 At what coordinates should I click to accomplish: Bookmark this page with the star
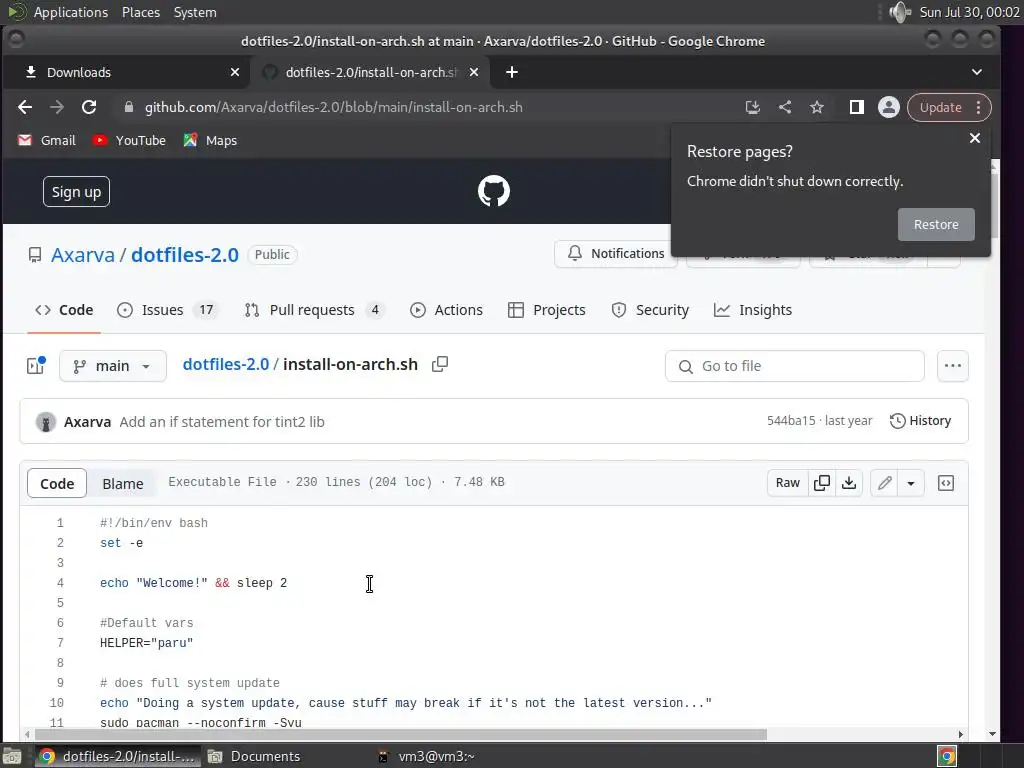pyautogui.click(x=817, y=107)
